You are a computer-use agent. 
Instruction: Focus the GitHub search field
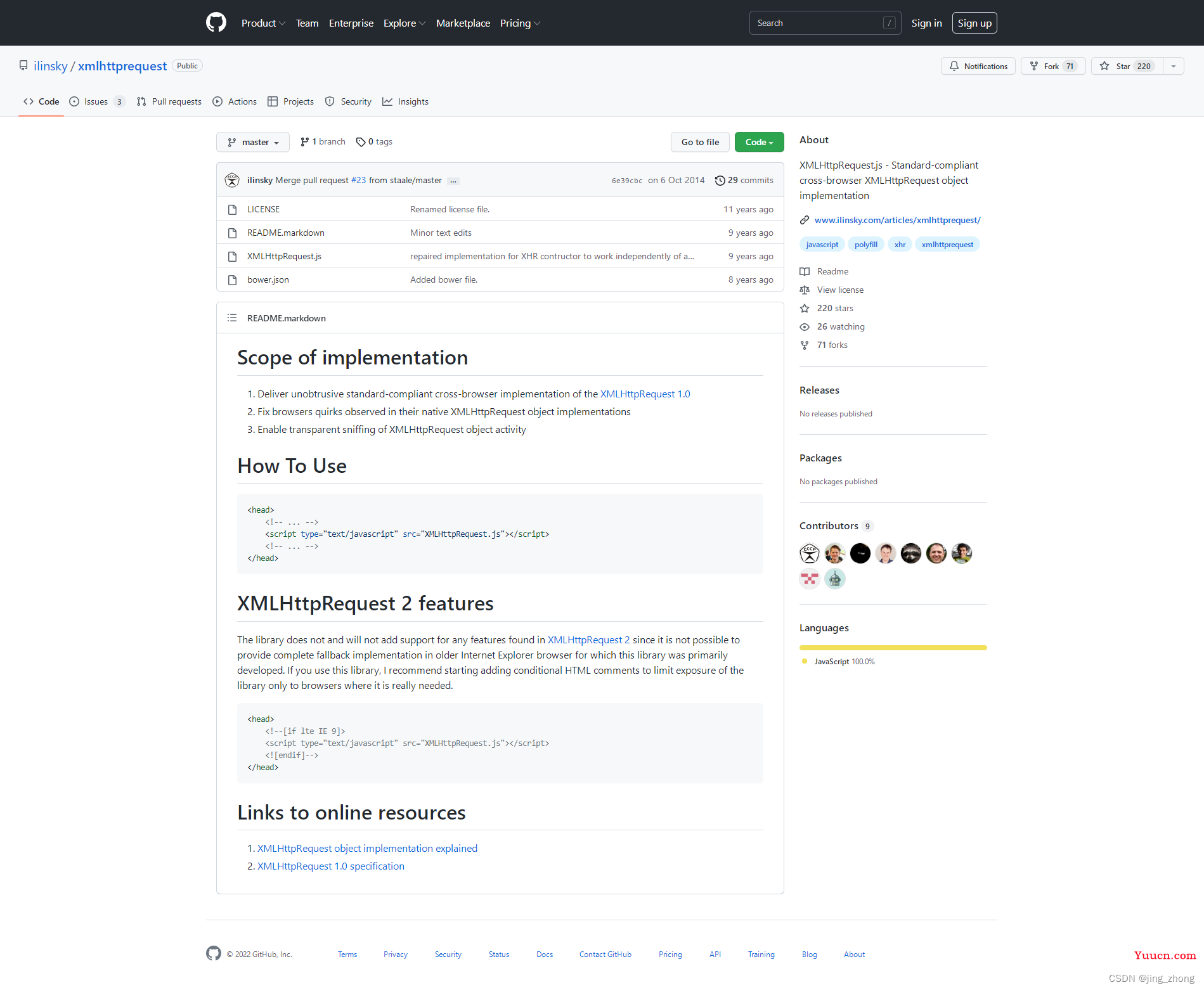(825, 23)
